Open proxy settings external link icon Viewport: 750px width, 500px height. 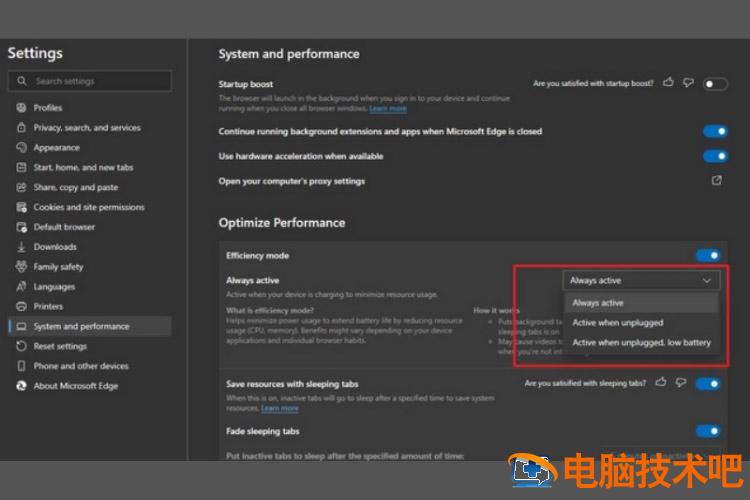(x=716, y=180)
